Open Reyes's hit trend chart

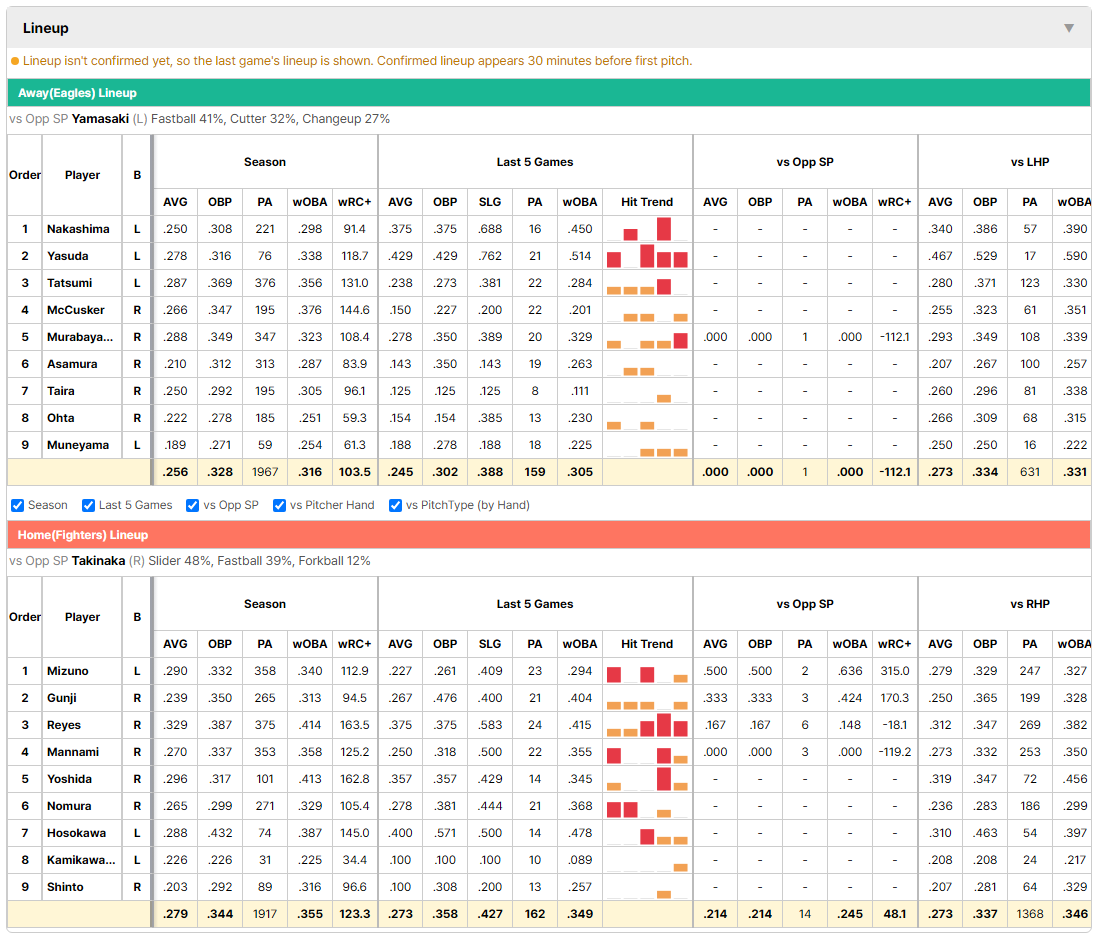click(x=647, y=725)
